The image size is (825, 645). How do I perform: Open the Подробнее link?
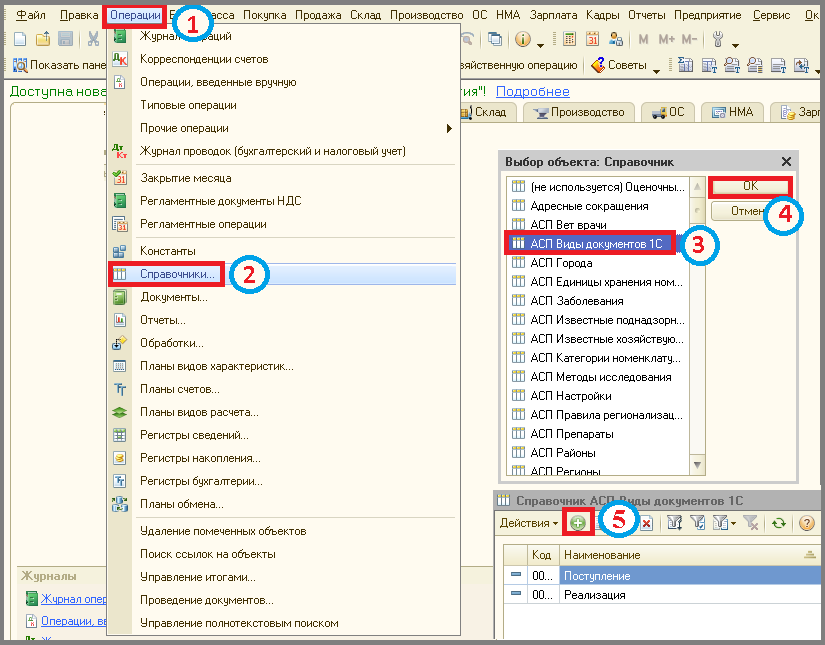pos(532,92)
